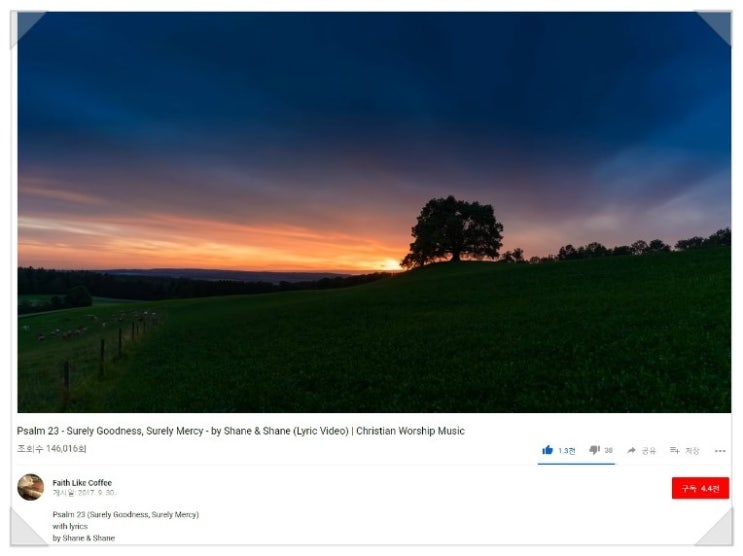This screenshot has height=556, width=743.
Task: Open the Faith Like Coffee channel avatar
Action: tap(31, 487)
